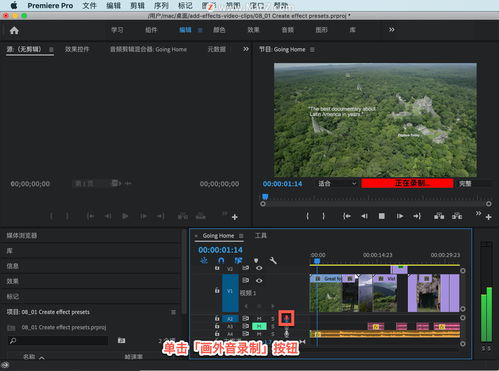
Task: Open the timeline wrench settings icon
Action: click(273, 260)
